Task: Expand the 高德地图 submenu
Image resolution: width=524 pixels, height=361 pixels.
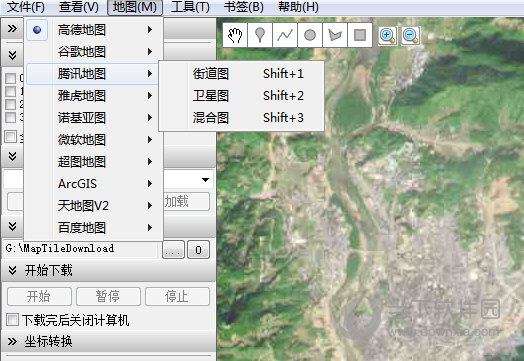Action: coord(94,30)
